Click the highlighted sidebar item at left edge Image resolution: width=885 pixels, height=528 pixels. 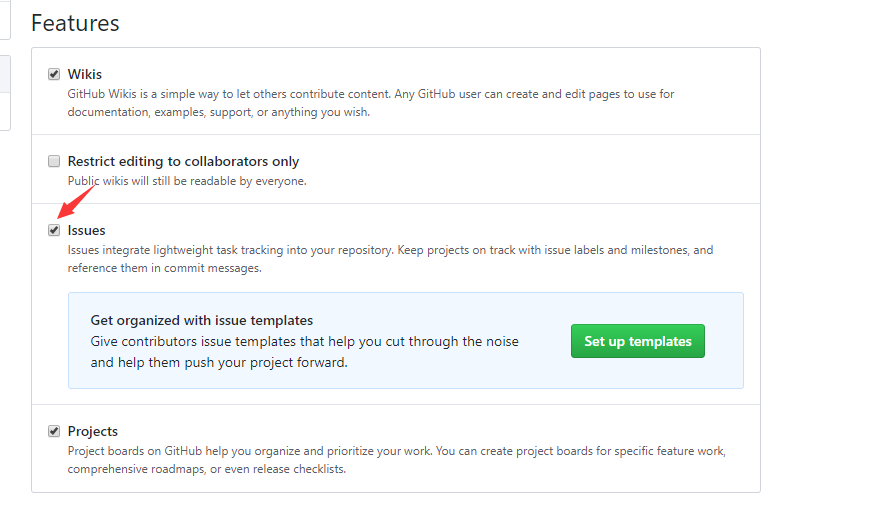pyautogui.click(x=5, y=73)
